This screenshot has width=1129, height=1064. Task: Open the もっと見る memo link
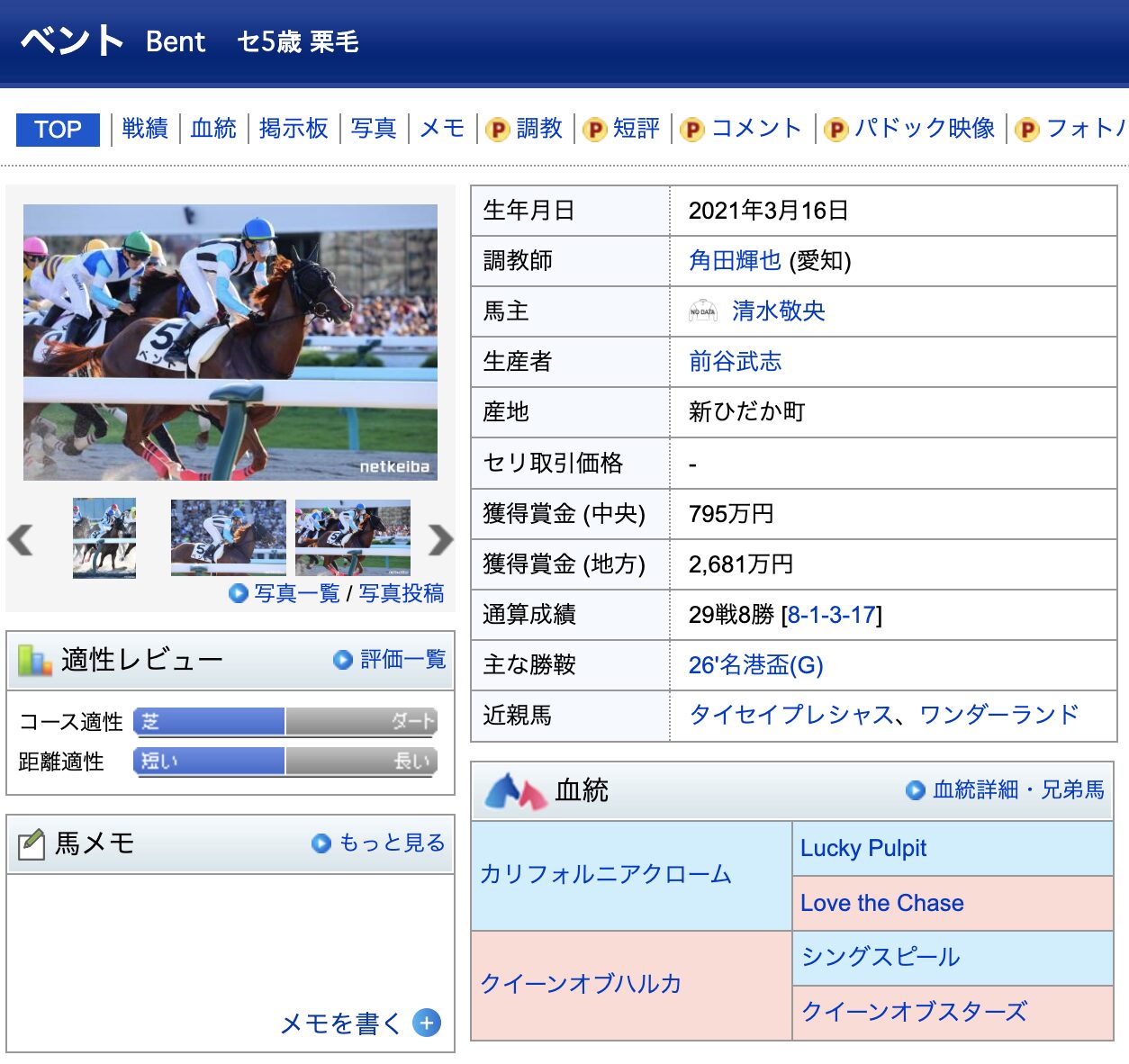(393, 843)
